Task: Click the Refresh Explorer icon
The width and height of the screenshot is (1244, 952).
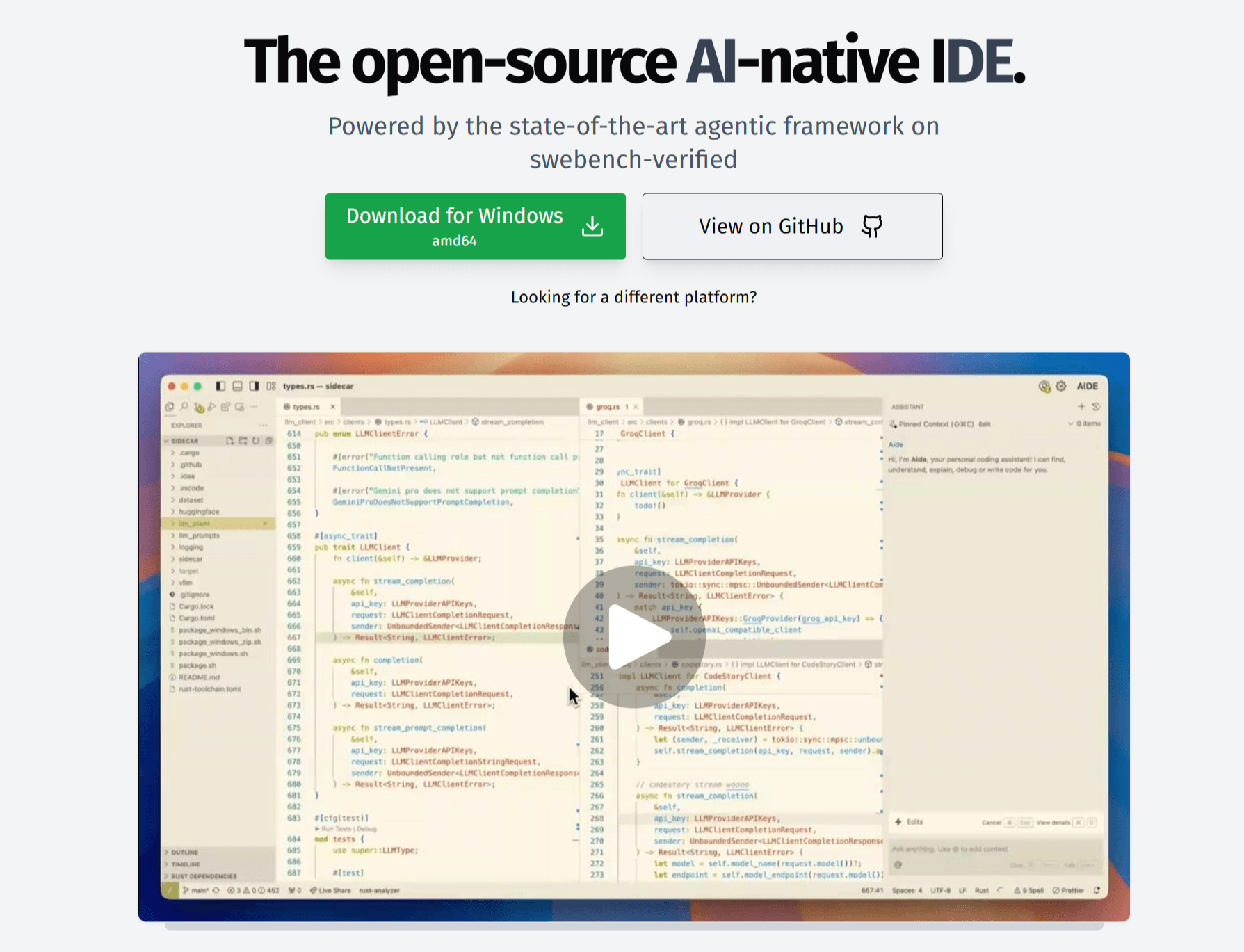Action: point(256,441)
